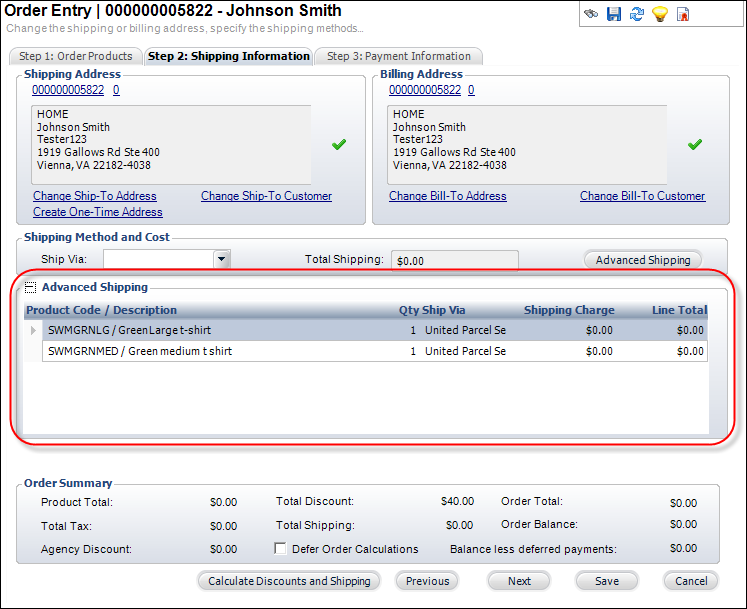
Task: Click the green checkmark beside Billing Address
Action: pyautogui.click(x=695, y=144)
